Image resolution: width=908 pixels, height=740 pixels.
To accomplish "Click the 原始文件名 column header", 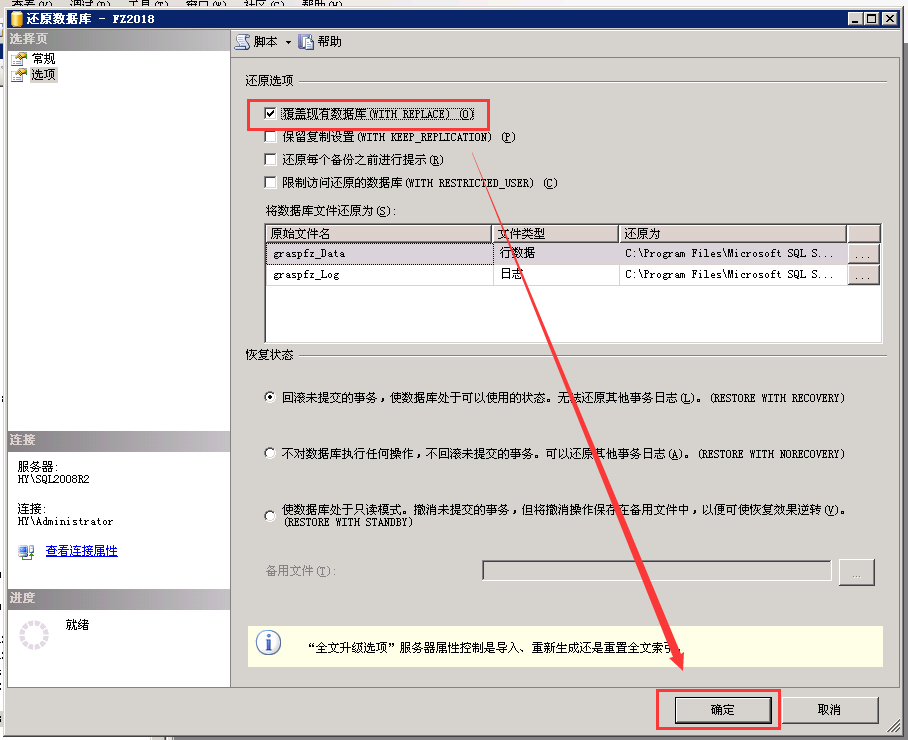I will tap(379, 233).
